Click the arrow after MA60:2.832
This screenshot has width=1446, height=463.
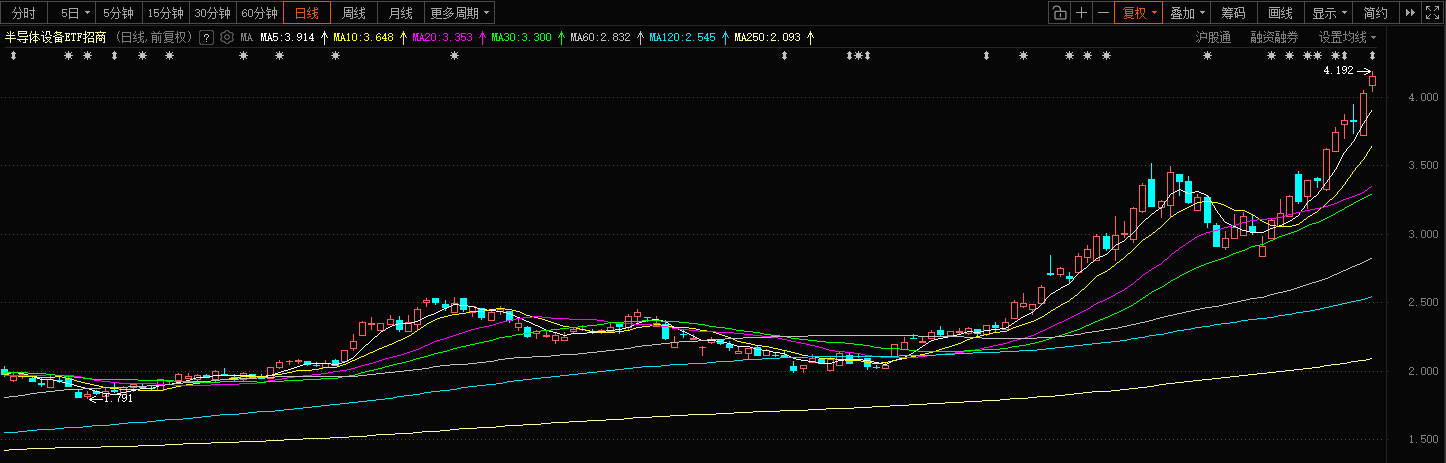coord(640,37)
